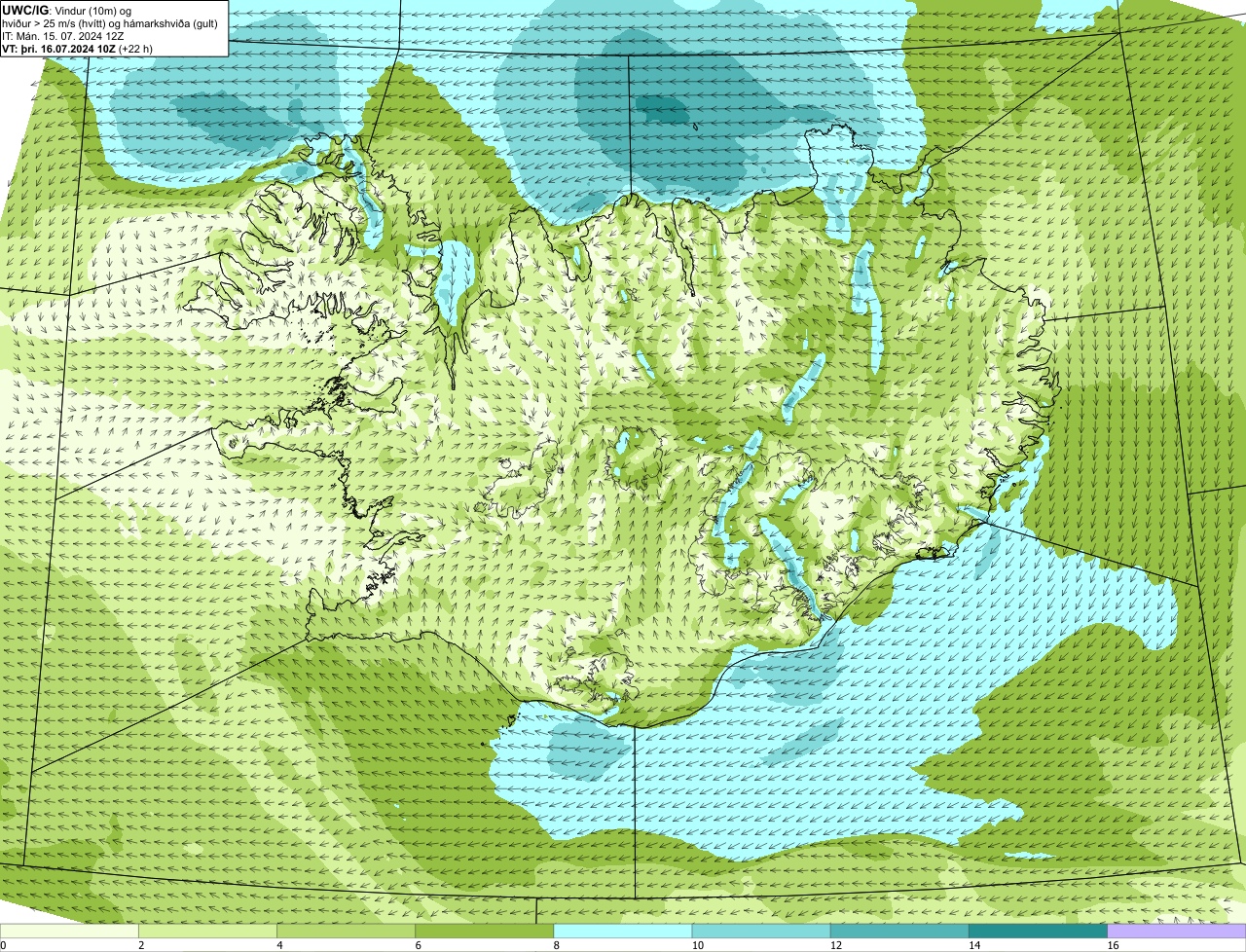Click the 8–10 m/s light cyan band
Image resolution: width=1246 pixels, height=952 pixels.
[x=623, y=932]
